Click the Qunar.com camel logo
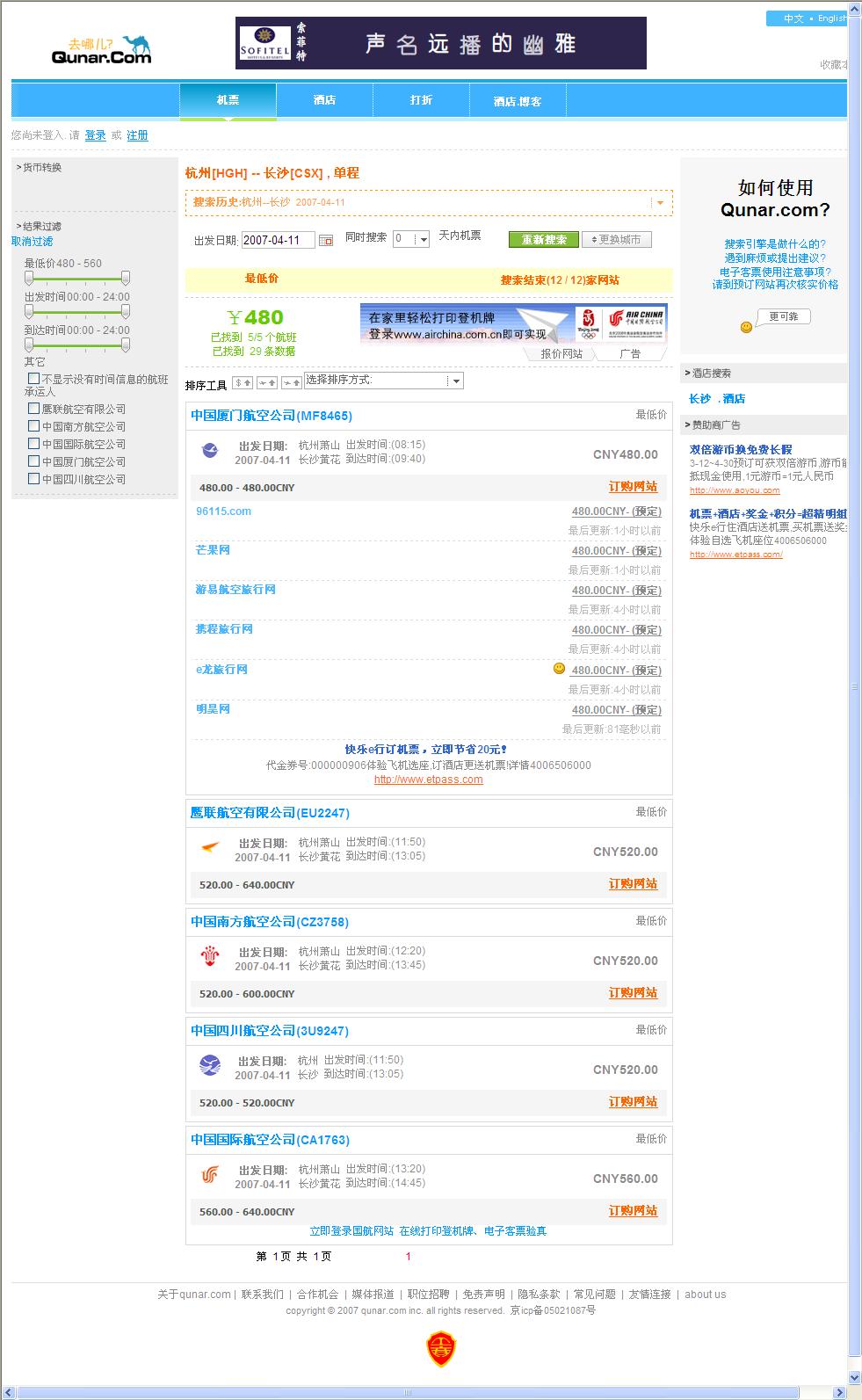Image resolution: width=862 pixels, height=1400 pixels. pos(101,49)
